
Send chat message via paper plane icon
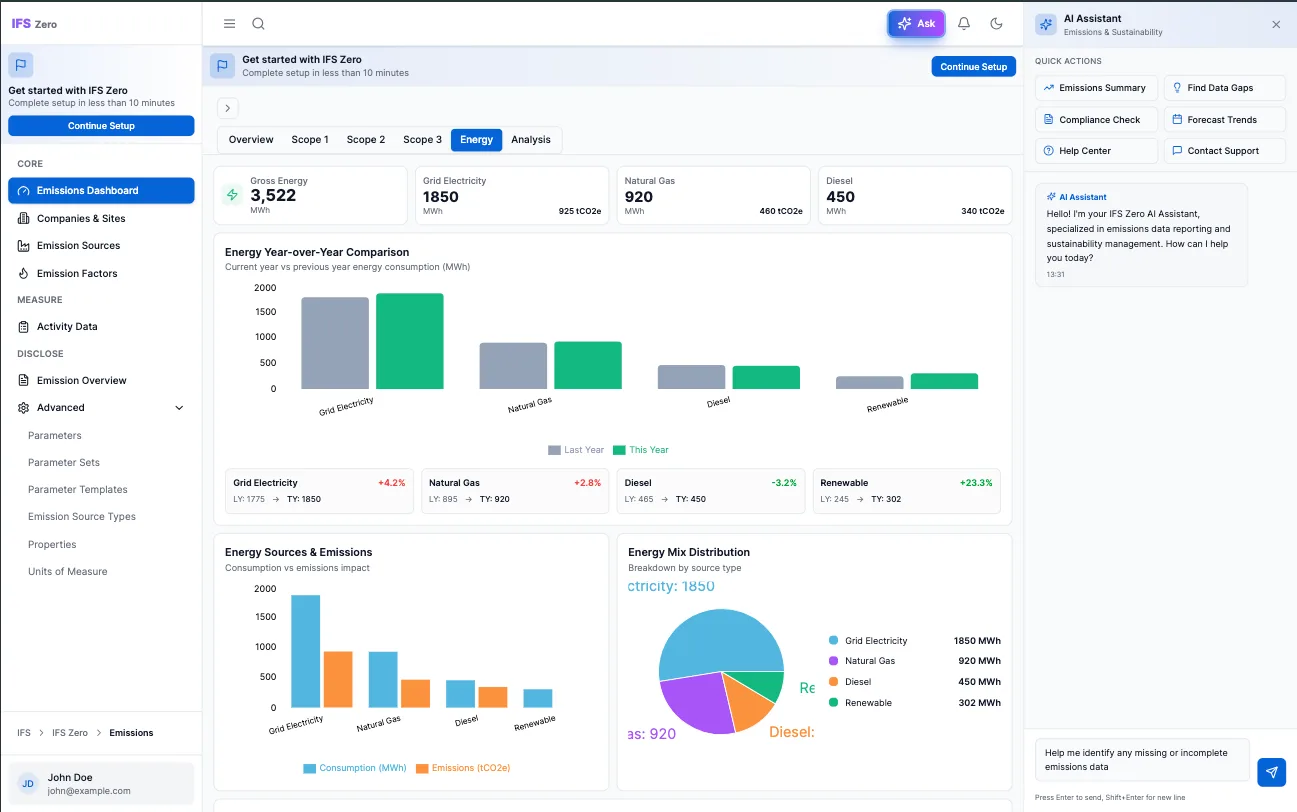[1271, 772]
